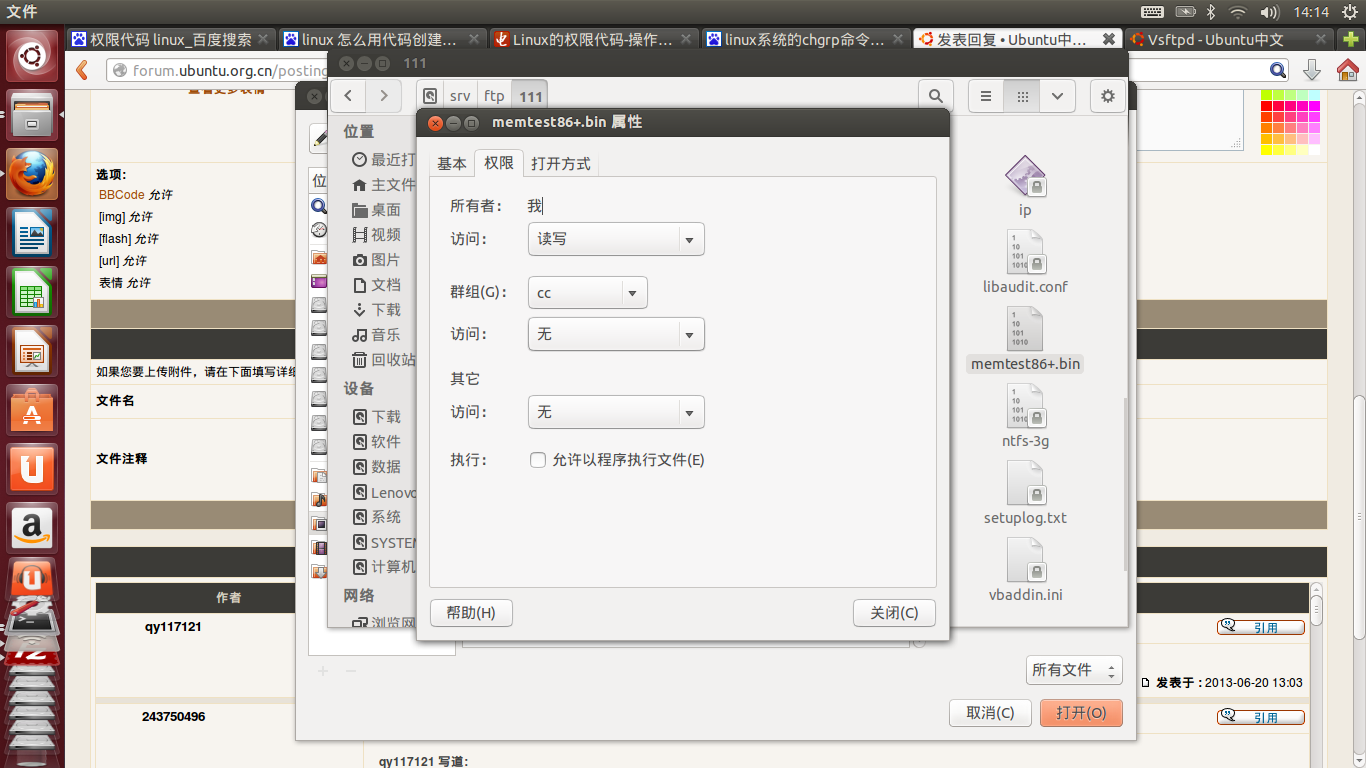Image resolution: width=1366 pixels, height=768 pixels.
Task: Click 引用 quote button for qy117121 post
Action: pos(1261,627)
